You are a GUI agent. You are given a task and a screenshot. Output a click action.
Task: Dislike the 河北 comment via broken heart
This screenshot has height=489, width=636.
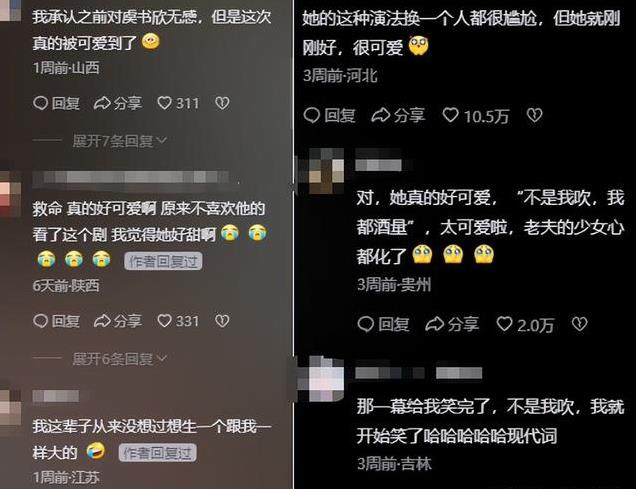click(x=534, y=116)
